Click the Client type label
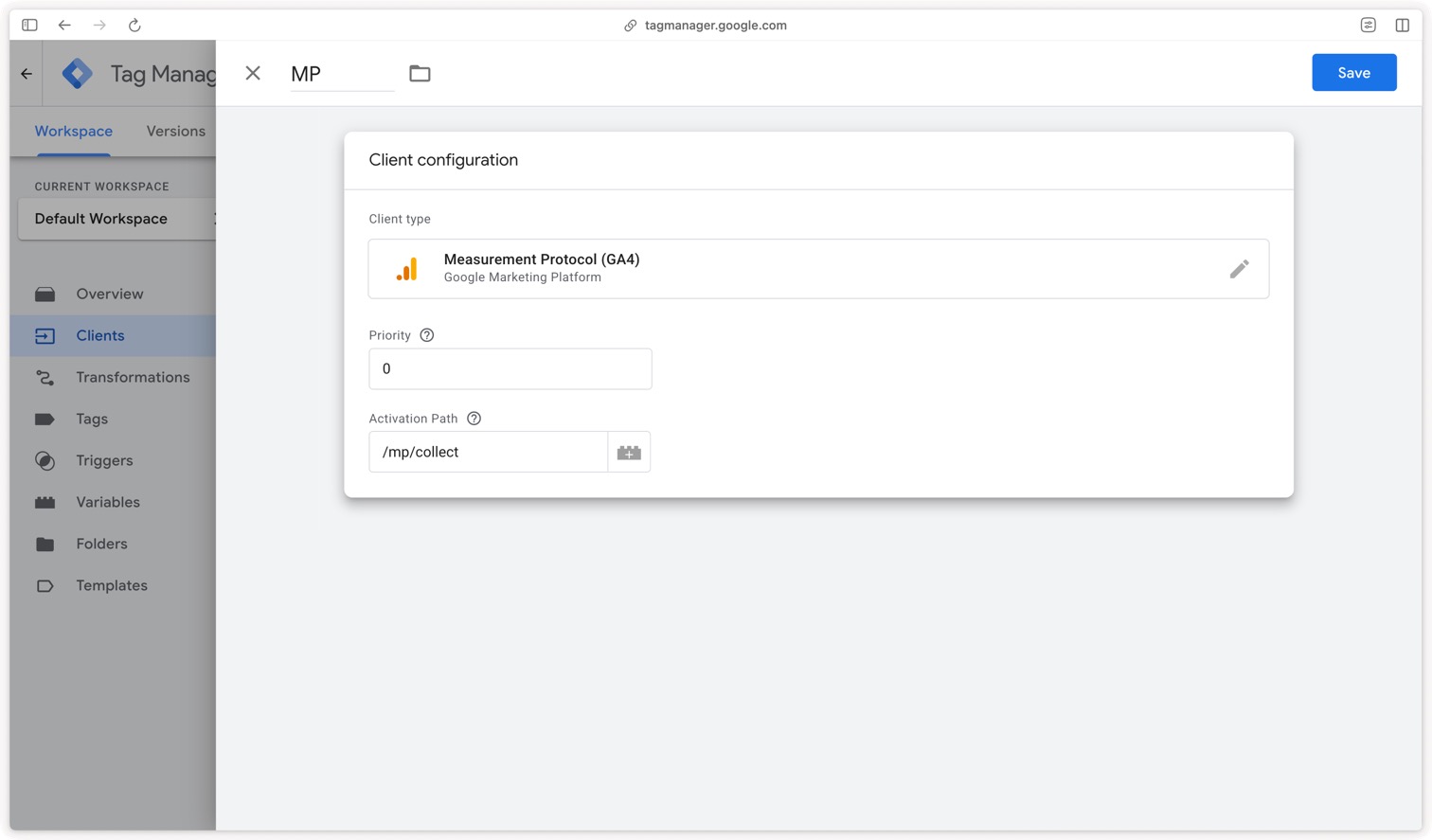The width and height of the screenshot is (1432, 840). click(x=400, y=219)
